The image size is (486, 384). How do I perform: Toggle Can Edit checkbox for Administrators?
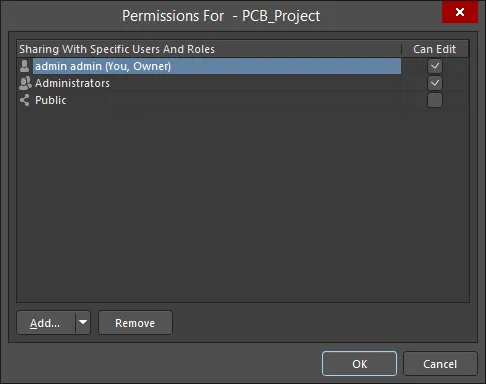coord(435,83)
